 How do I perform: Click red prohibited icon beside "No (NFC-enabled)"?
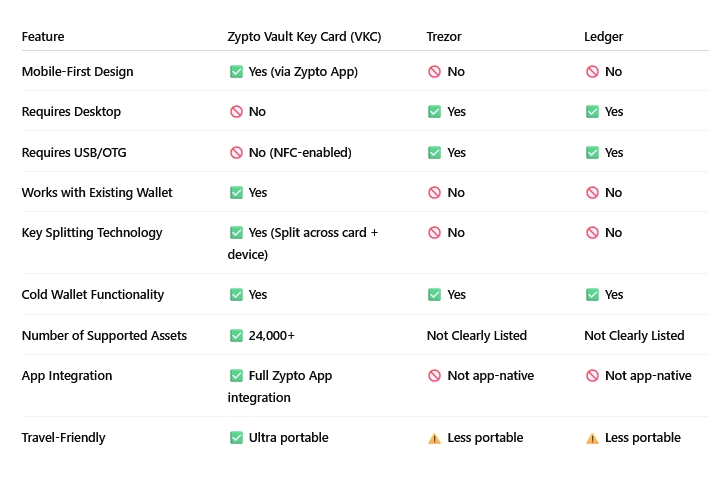click(x=236, y=153)
